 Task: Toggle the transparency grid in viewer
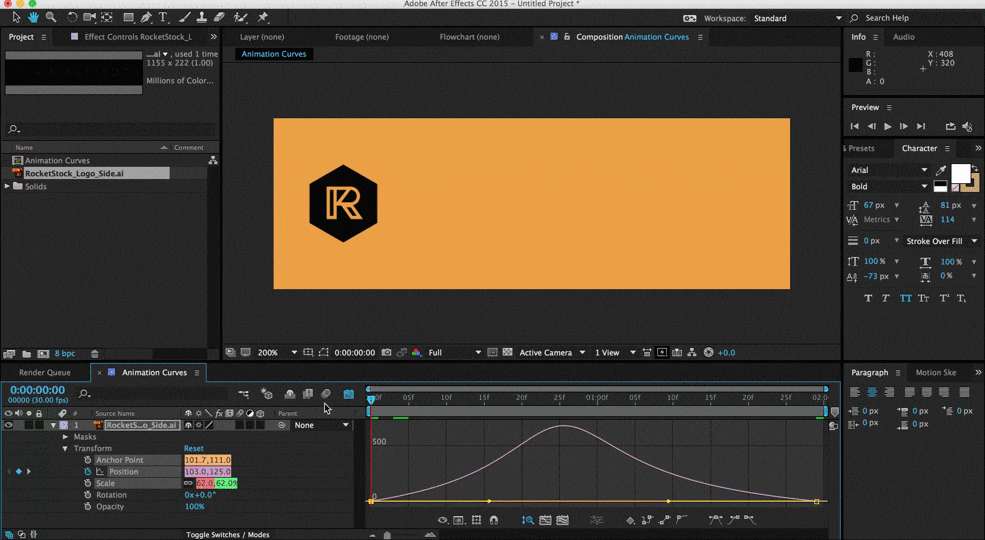[508, 353]
